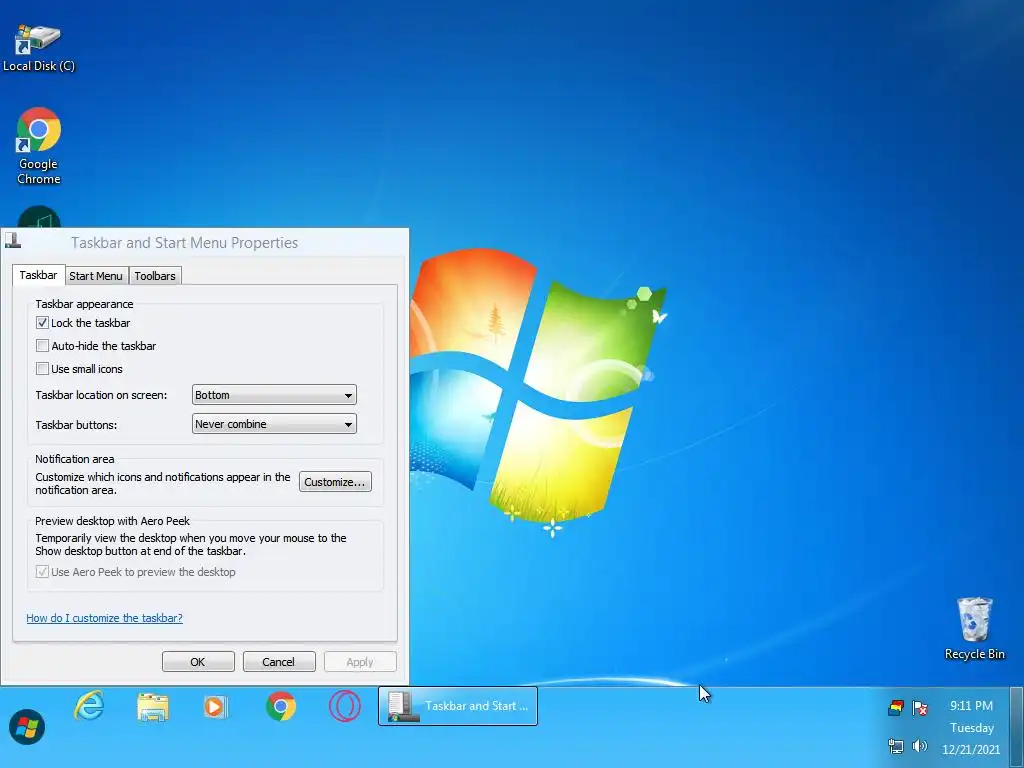This screenshot has width=1024, height=768.
Task: Click the Customize... button
Action: point(335,482)
